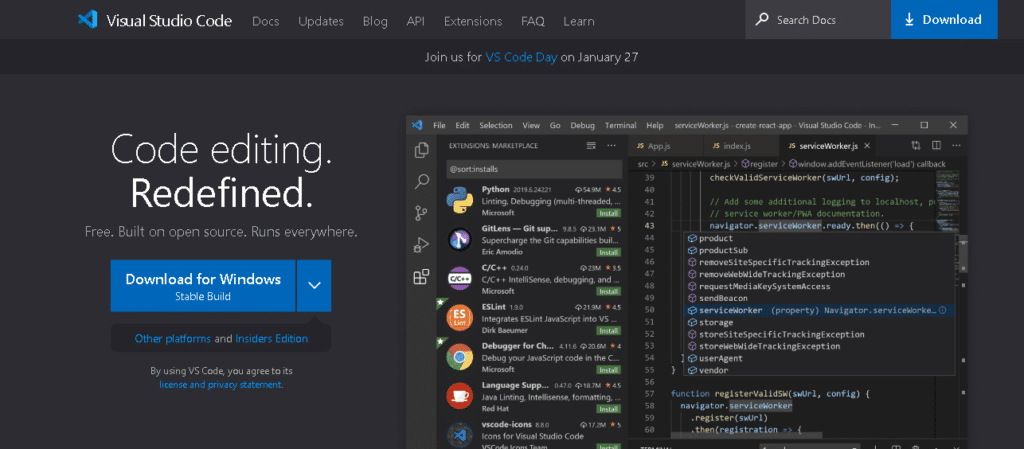This screenshot has width=1024, height=449.
Task: Click the Visual Studio Code logo icon
Action: (x=88, y=20)
